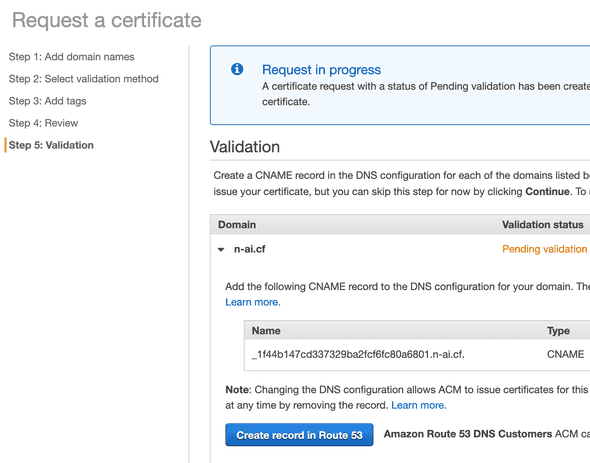The image size is (590, 463).
Task: Click Create record in Route 53 button
Action: 299,435
